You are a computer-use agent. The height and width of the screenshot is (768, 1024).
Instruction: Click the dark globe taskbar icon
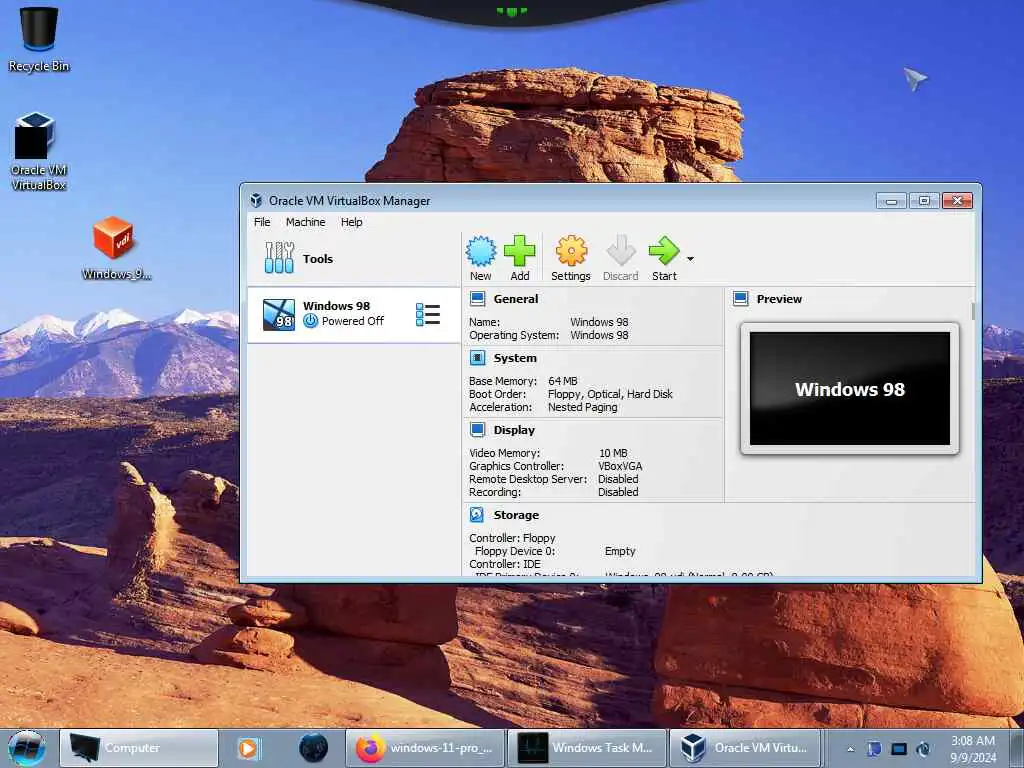[313, 748]
